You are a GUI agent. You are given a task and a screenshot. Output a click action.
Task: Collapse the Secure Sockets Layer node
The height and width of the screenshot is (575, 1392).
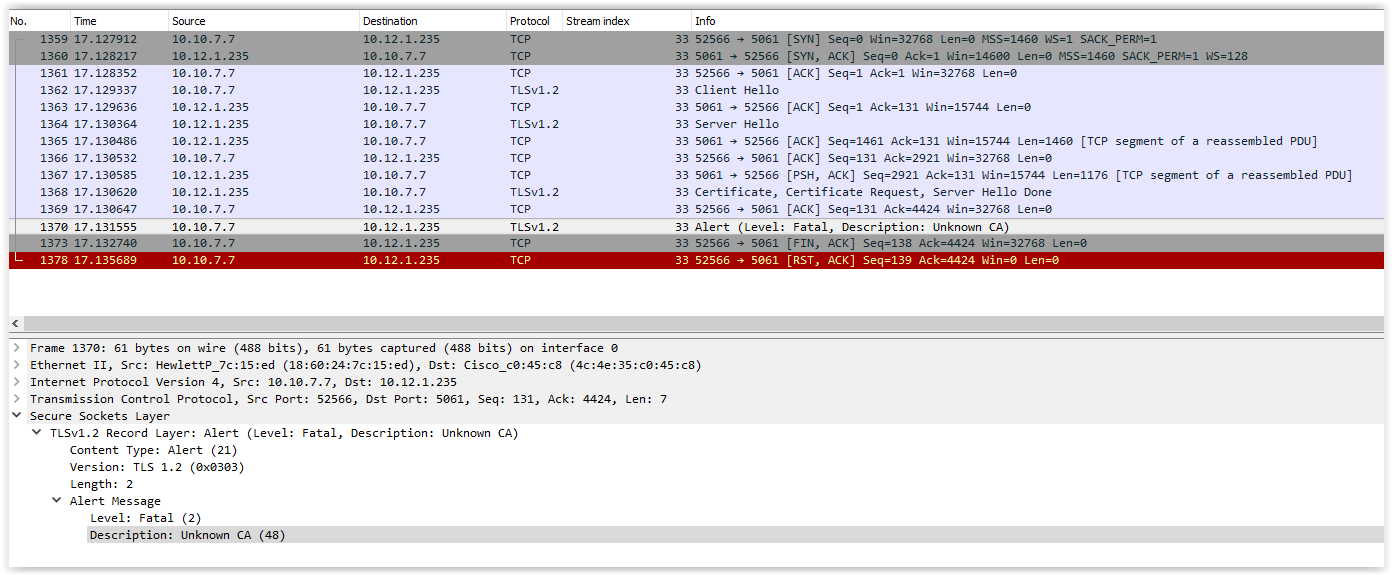pyautogui.click(x=16, y=416)
